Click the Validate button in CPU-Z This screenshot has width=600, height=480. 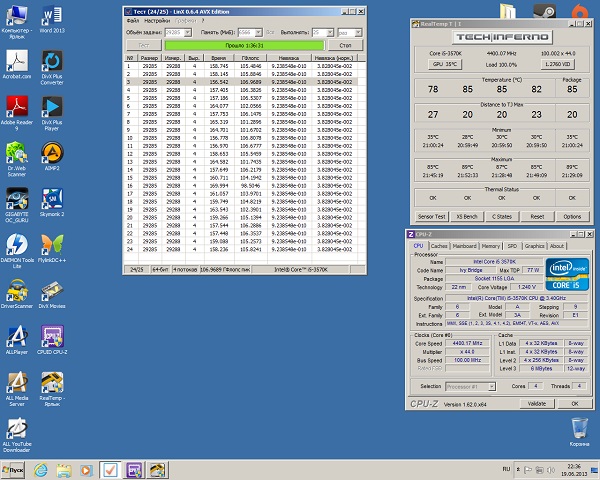point(535,403)
